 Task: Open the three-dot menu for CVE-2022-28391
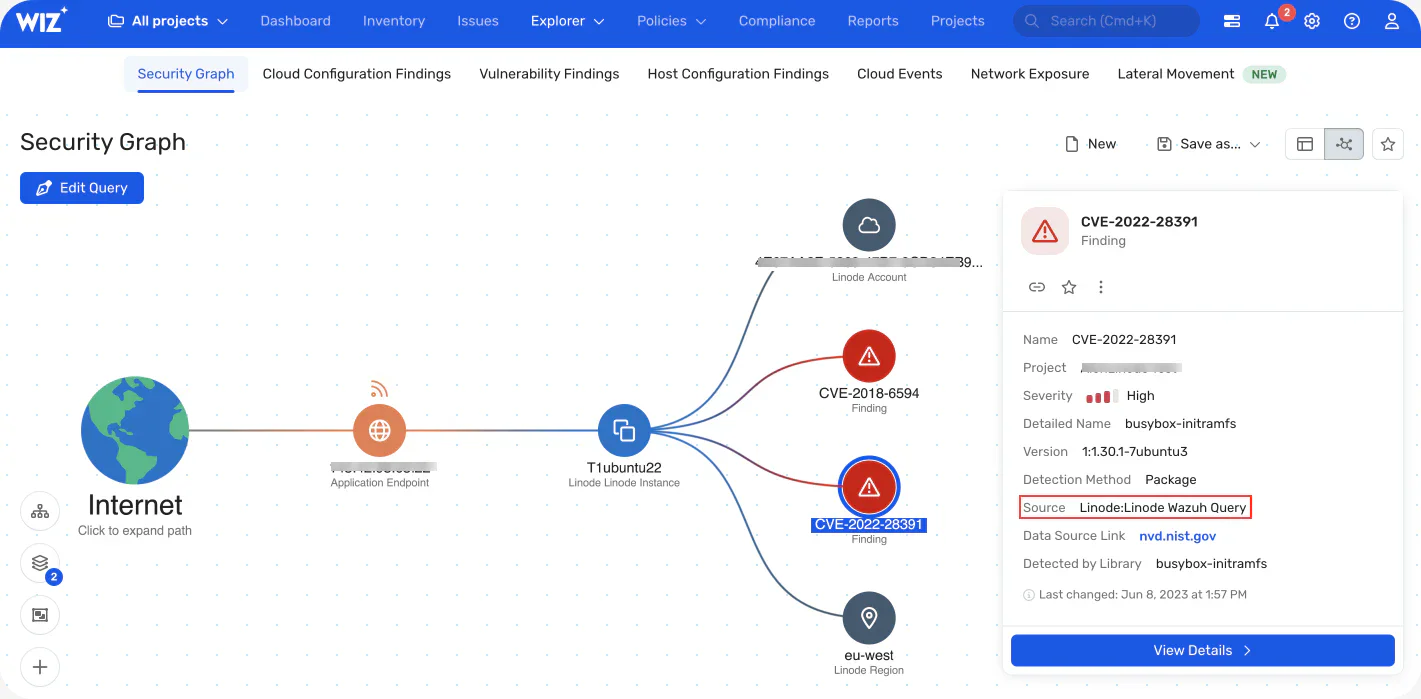(1101, 287)
